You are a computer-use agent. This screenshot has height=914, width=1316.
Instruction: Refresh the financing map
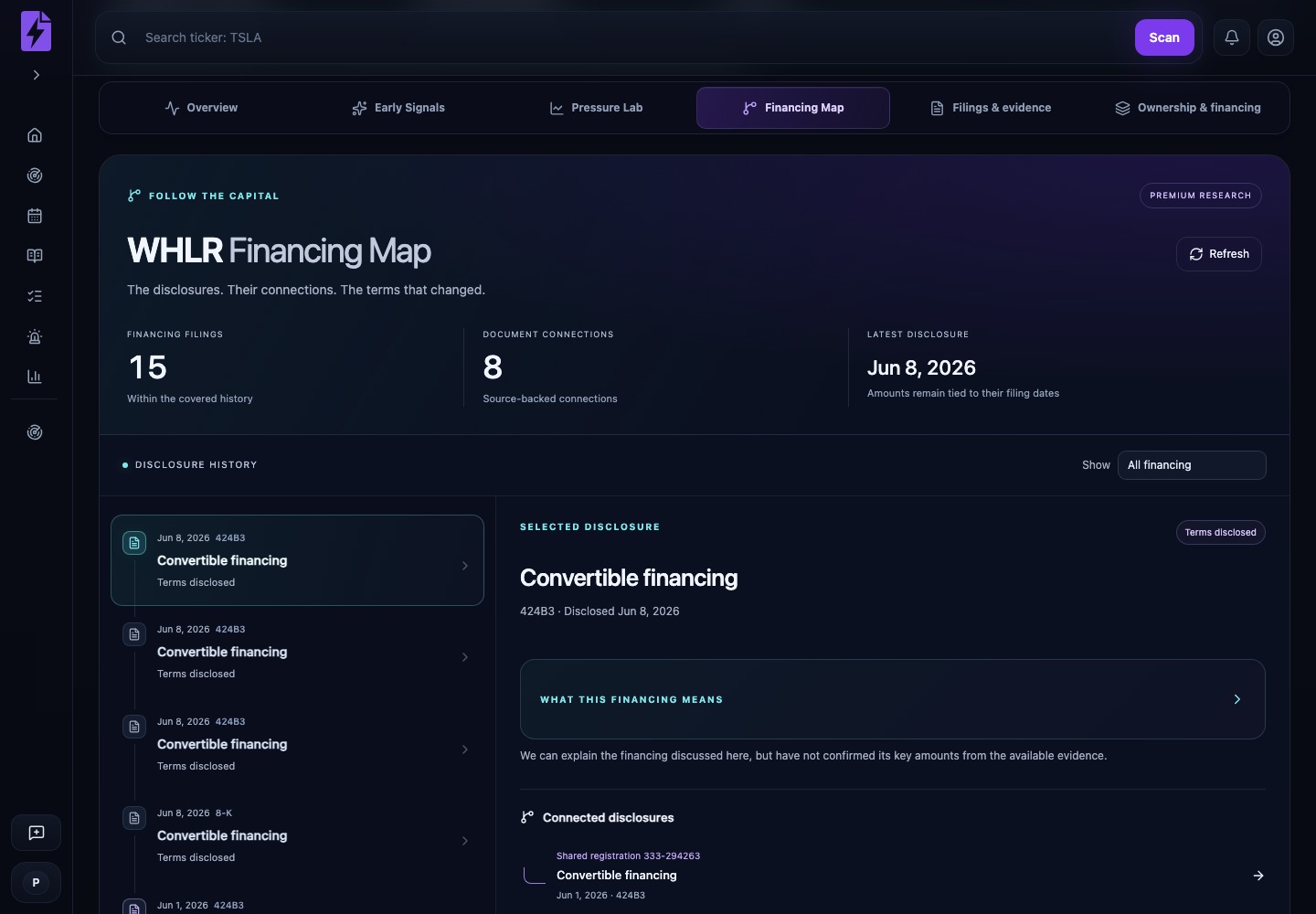point(1219,254)
